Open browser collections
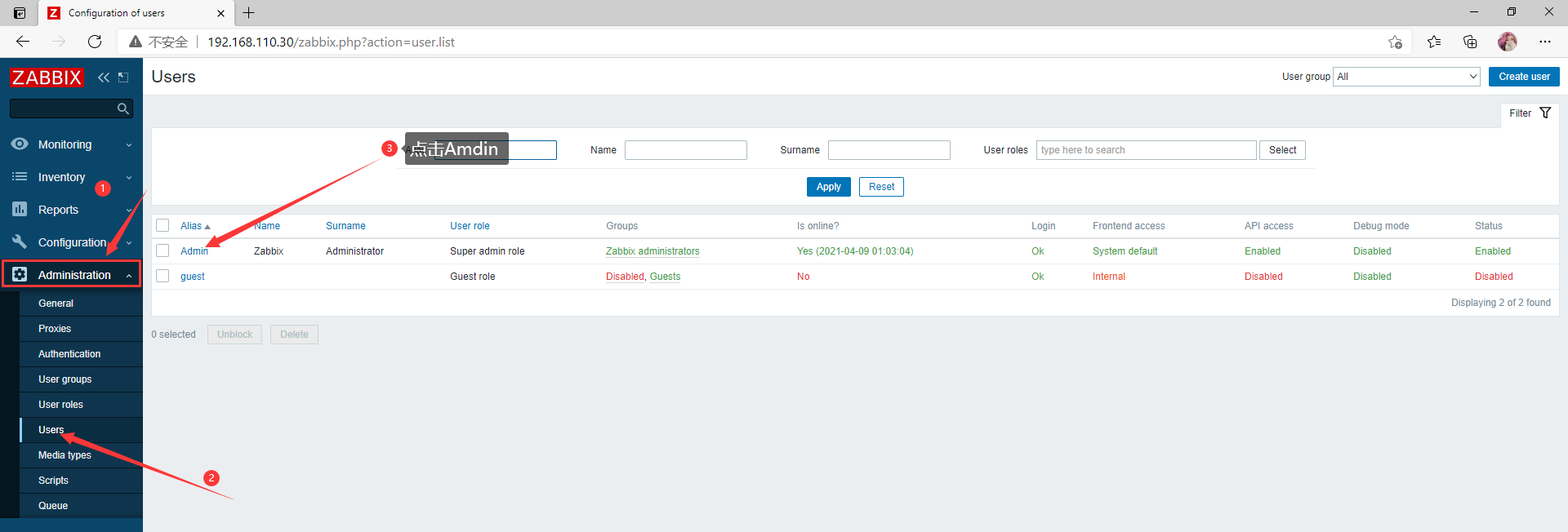The image size is (1568, 532). click(1470, 42)
